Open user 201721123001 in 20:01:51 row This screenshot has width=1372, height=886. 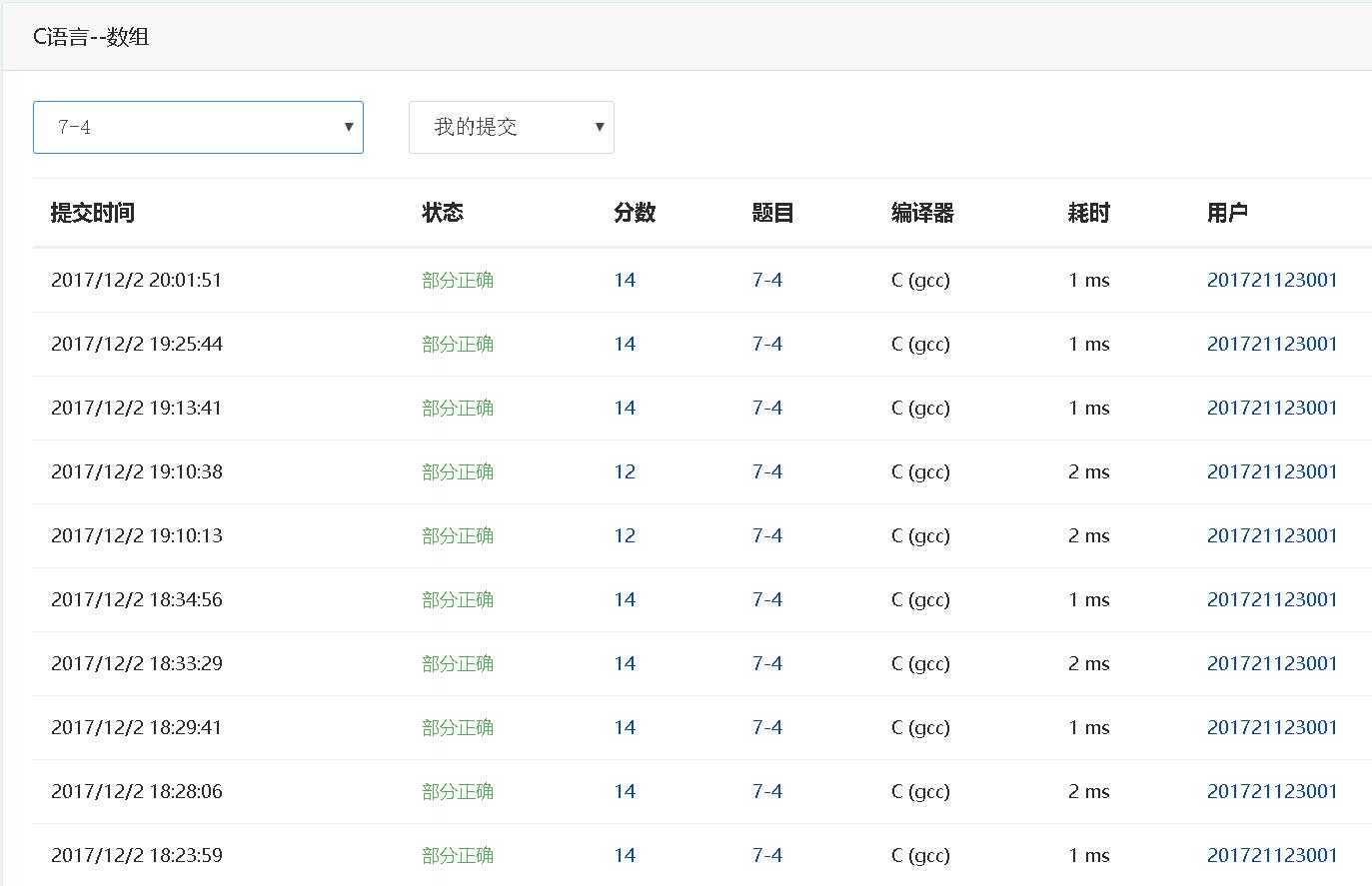[1272, 280]
